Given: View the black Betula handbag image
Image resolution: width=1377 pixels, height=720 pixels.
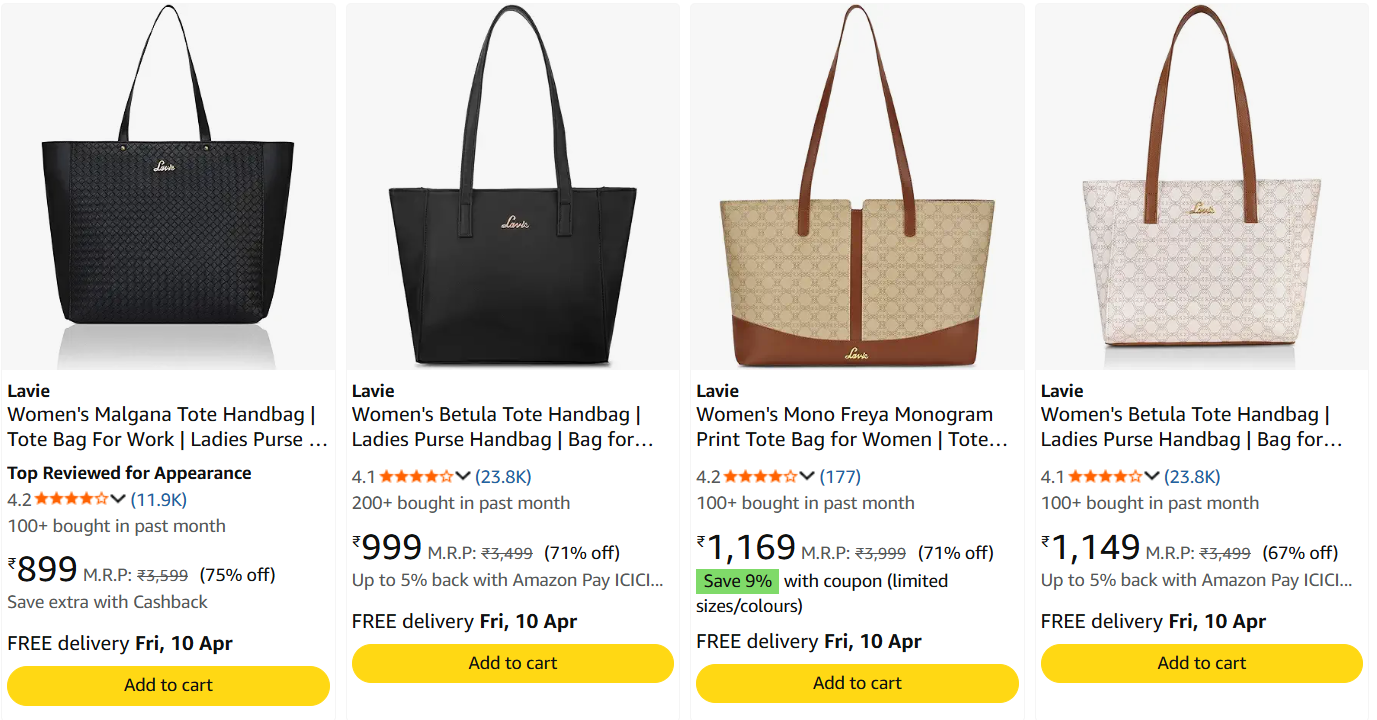Looking at the screenshot, I should point(512,185).
